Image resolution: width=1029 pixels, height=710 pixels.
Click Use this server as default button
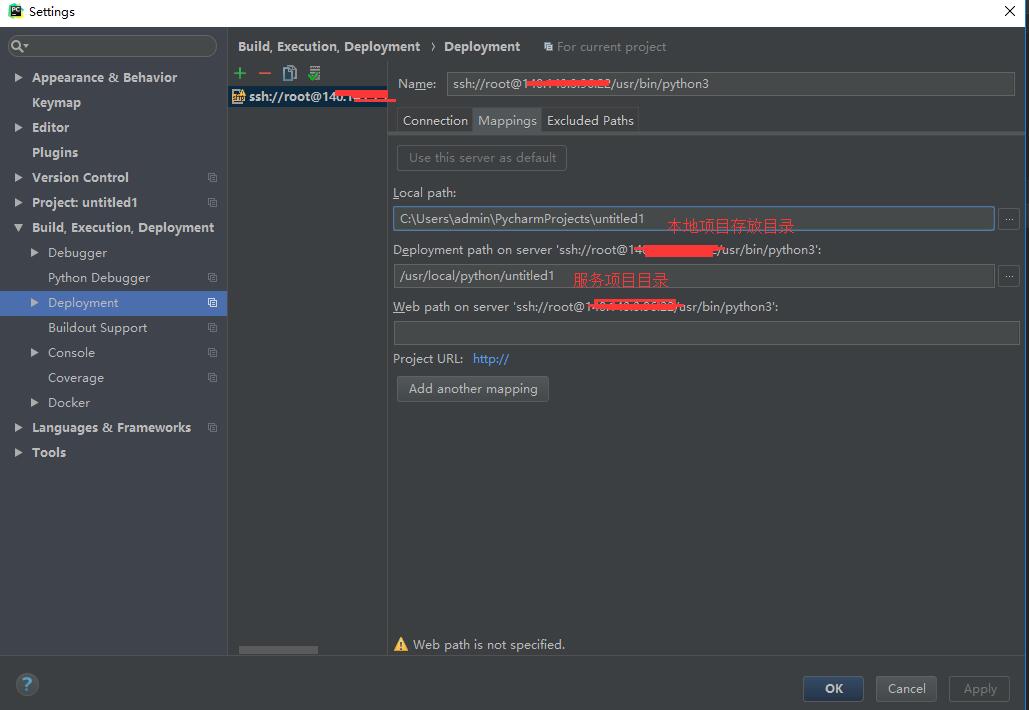click(482, 157)
